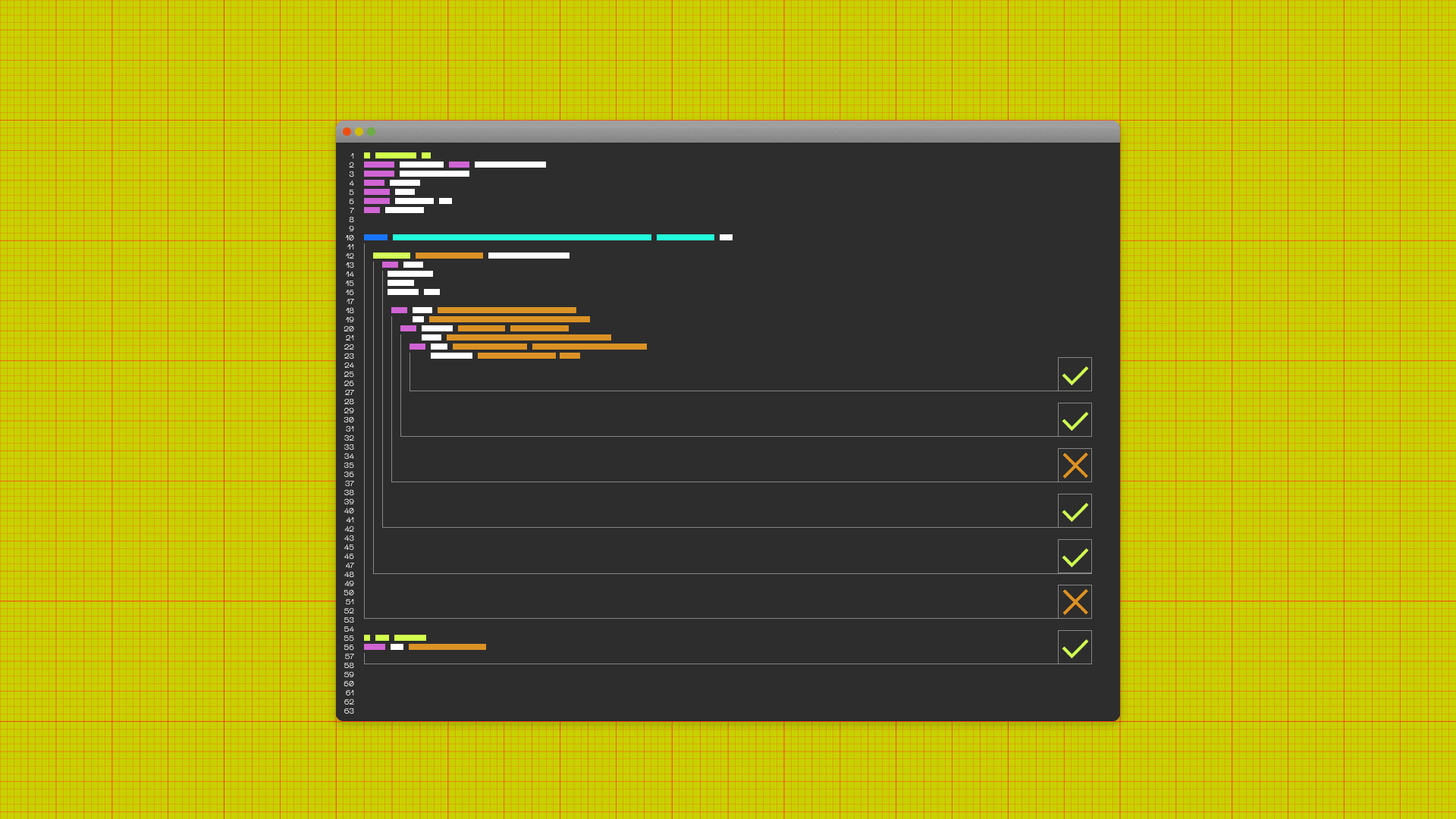
Task: Click line number 33 in the gutter
Action: (x=349, y=447)
